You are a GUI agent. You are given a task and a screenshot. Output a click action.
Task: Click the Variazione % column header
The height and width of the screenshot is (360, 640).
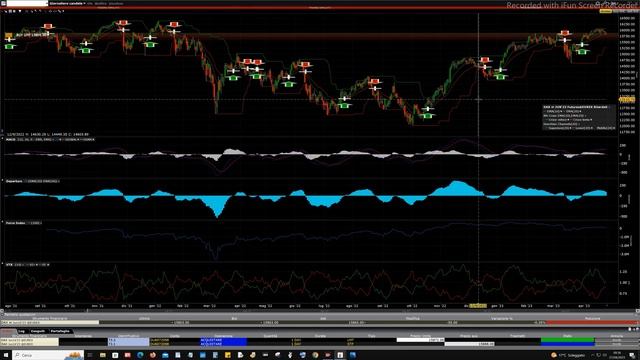[502, 318]
